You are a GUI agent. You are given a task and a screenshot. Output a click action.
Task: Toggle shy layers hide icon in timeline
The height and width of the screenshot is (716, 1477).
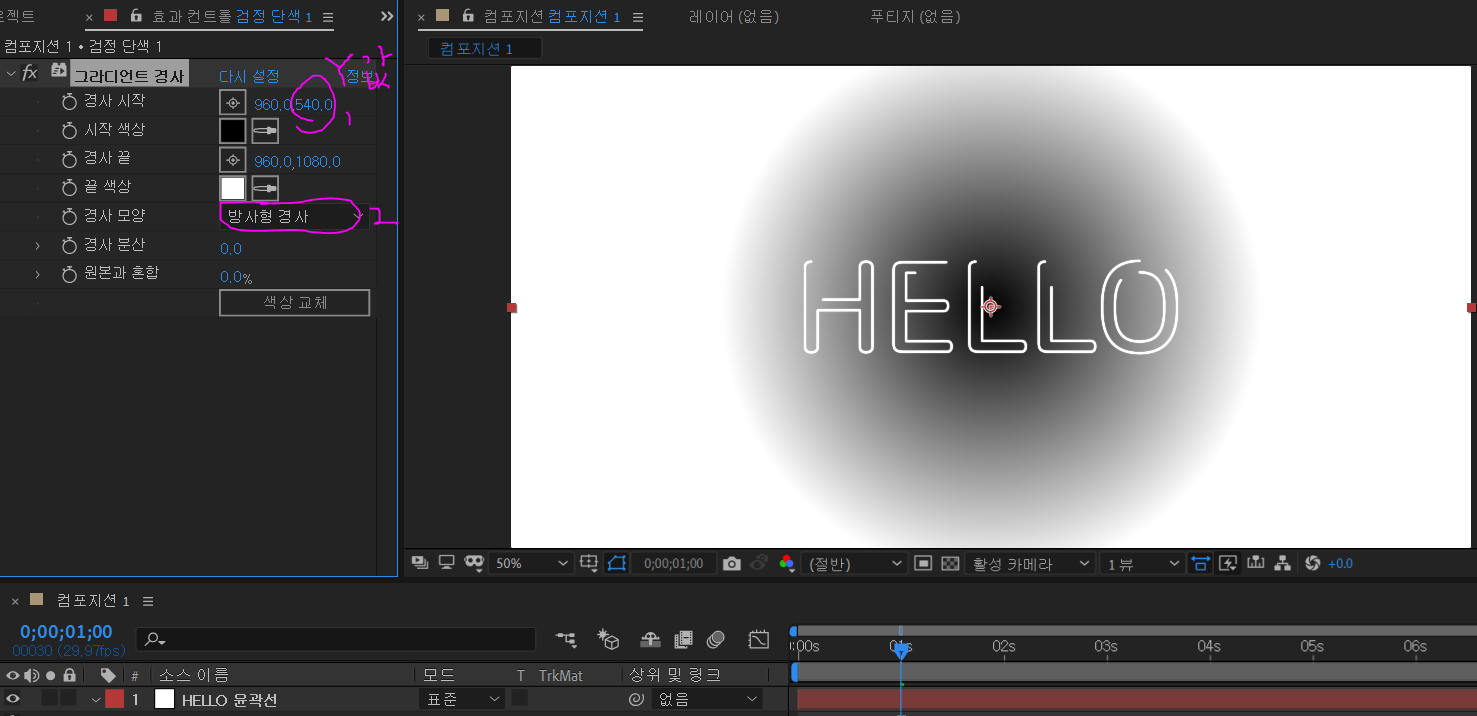coord(651,639)
